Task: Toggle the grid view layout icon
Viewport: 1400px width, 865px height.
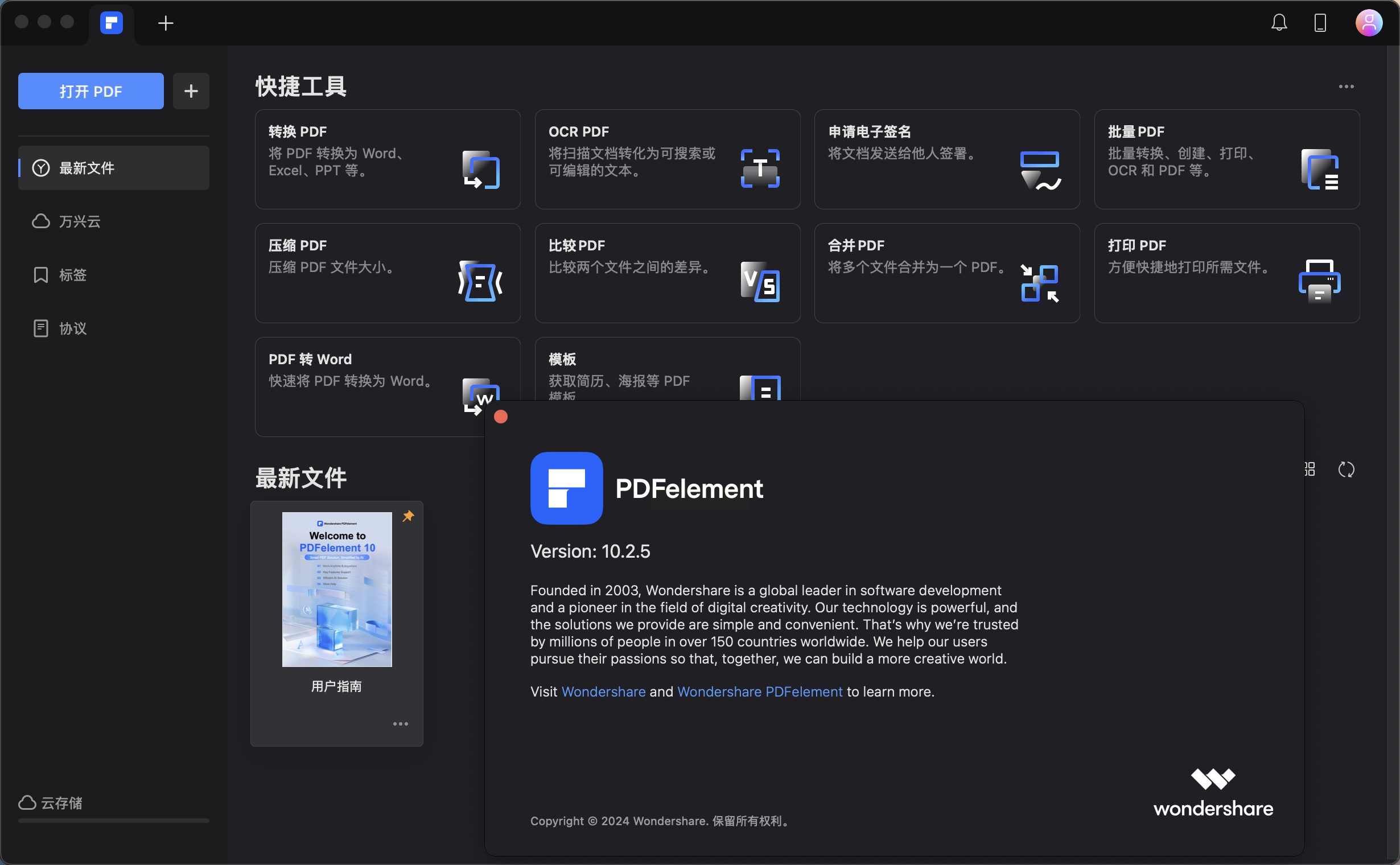Action: tap(1310, 469)
